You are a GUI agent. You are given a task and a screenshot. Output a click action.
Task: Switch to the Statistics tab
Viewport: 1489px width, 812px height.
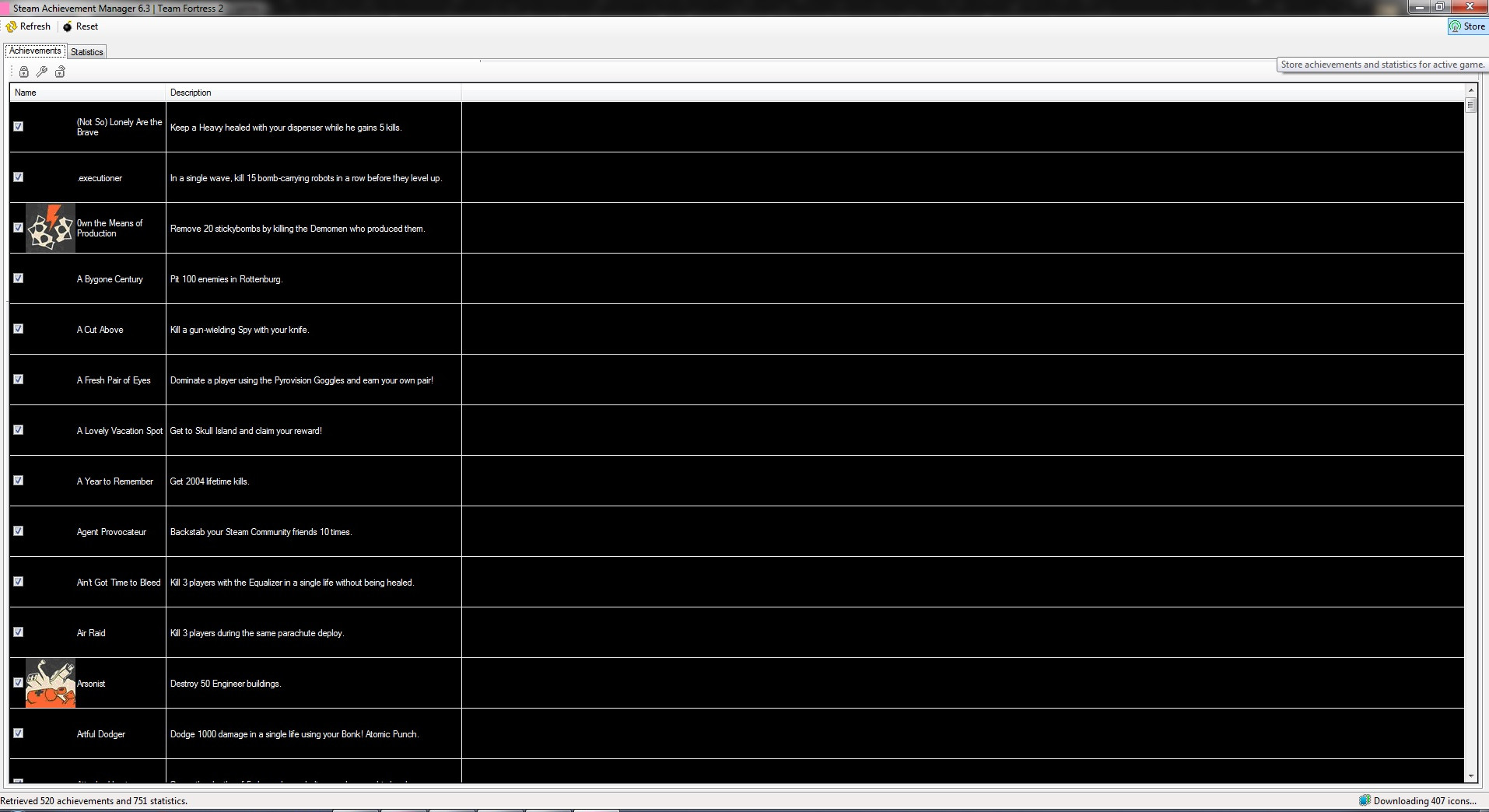[x=86, y=52]
